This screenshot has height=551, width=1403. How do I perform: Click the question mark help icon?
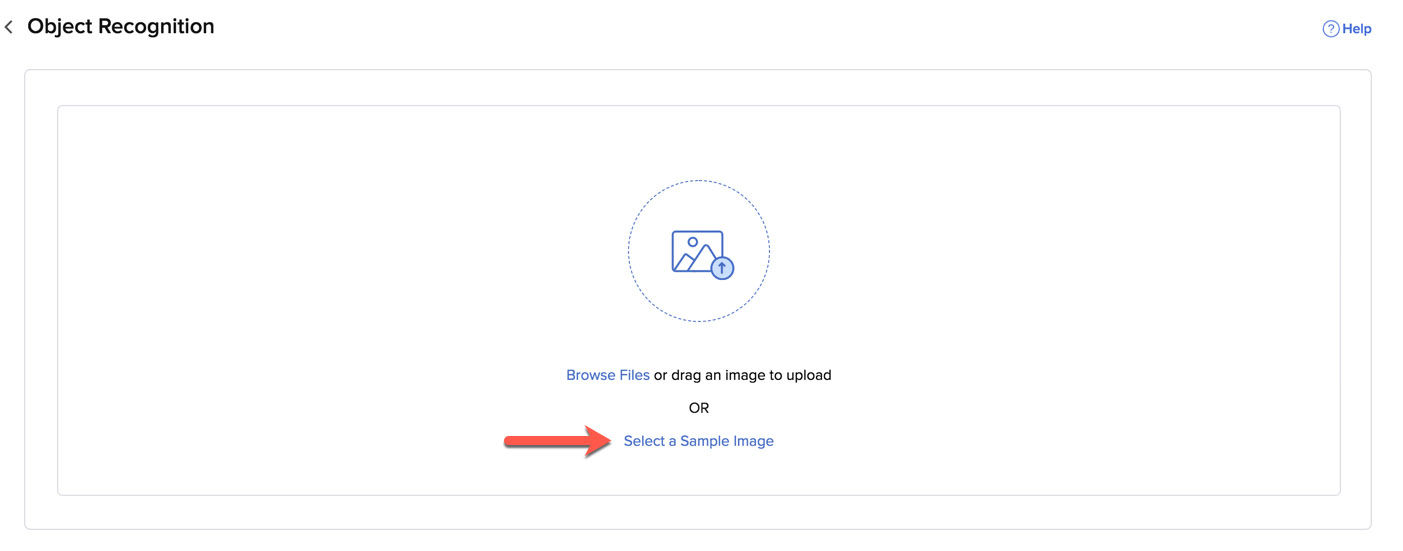coord(1330,29)
